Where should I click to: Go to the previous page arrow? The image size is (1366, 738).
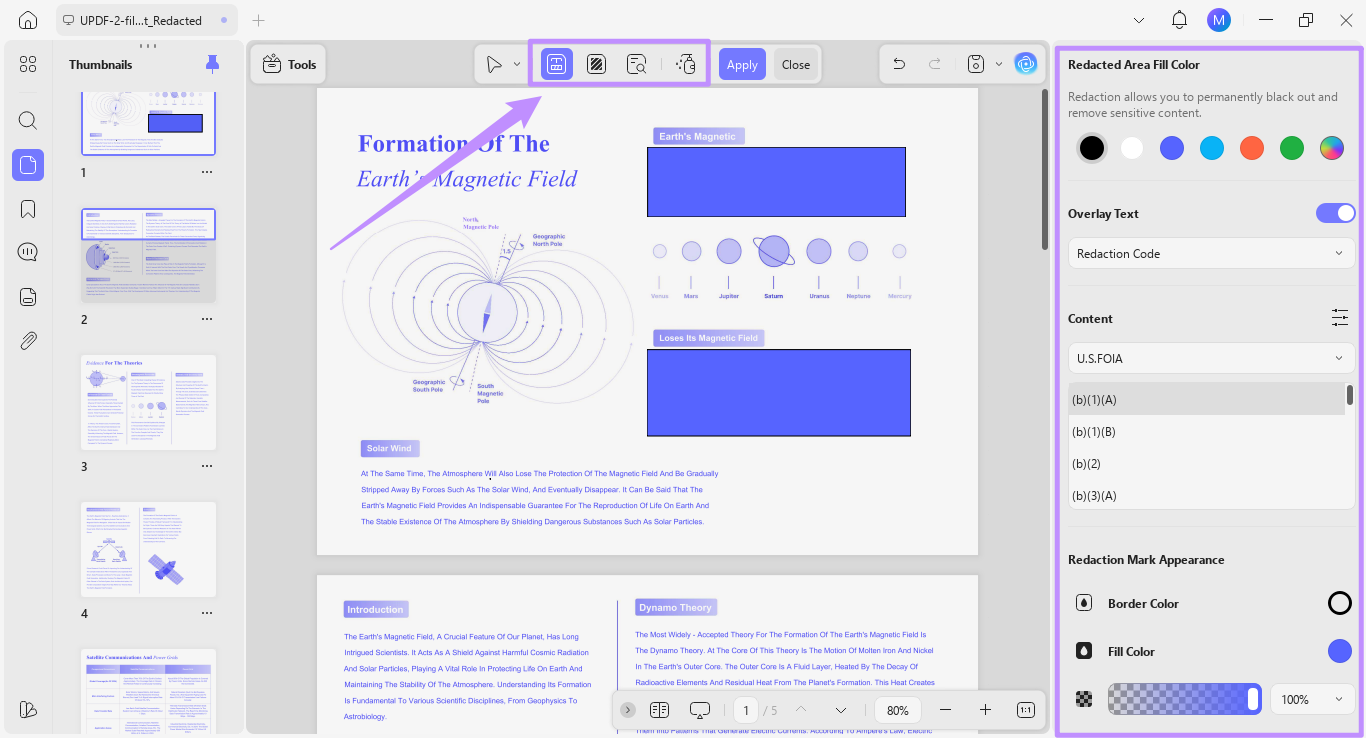[x=800, y=710]
